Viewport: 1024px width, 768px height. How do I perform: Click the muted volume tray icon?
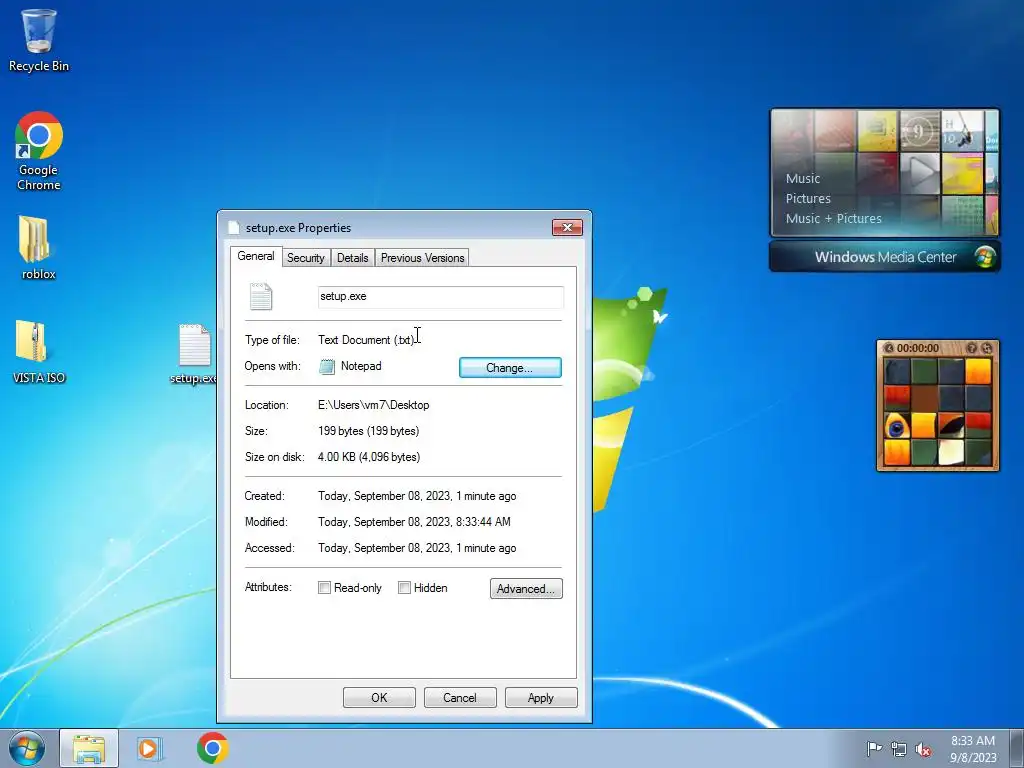tap(923, 749)
